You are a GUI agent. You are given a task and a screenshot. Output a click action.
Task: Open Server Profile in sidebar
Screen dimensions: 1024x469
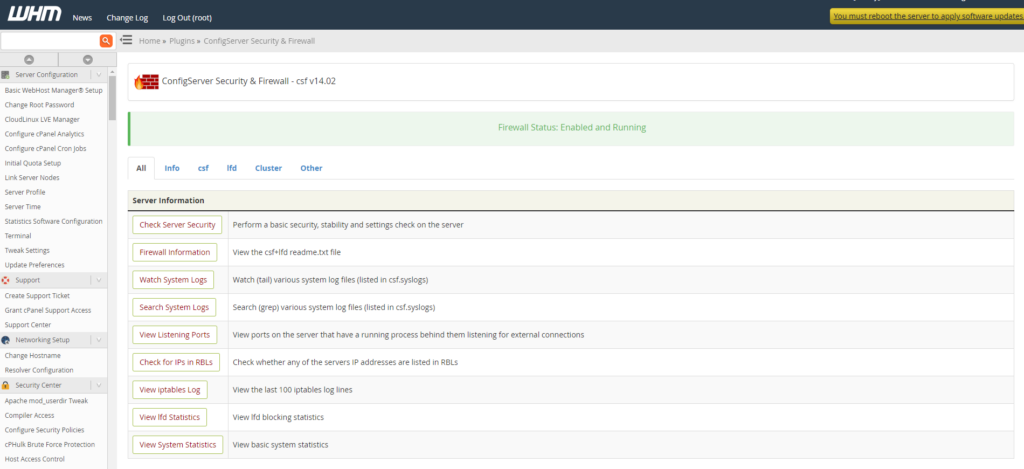tap(25, 192)
